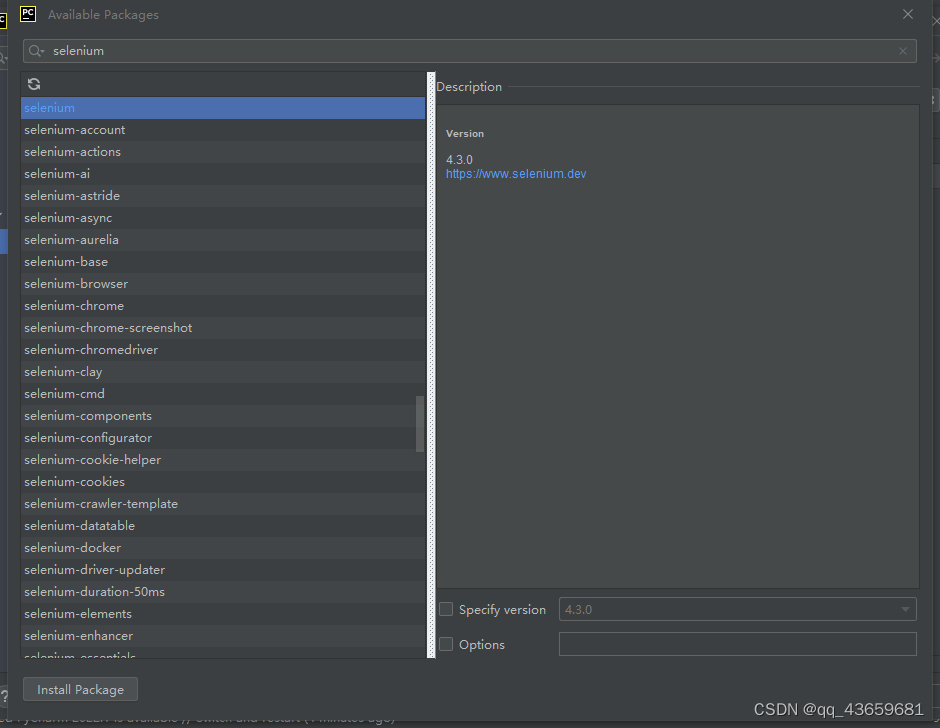Select selenium-actions in the list
The image size is (940, 728).
pos(223,152)
